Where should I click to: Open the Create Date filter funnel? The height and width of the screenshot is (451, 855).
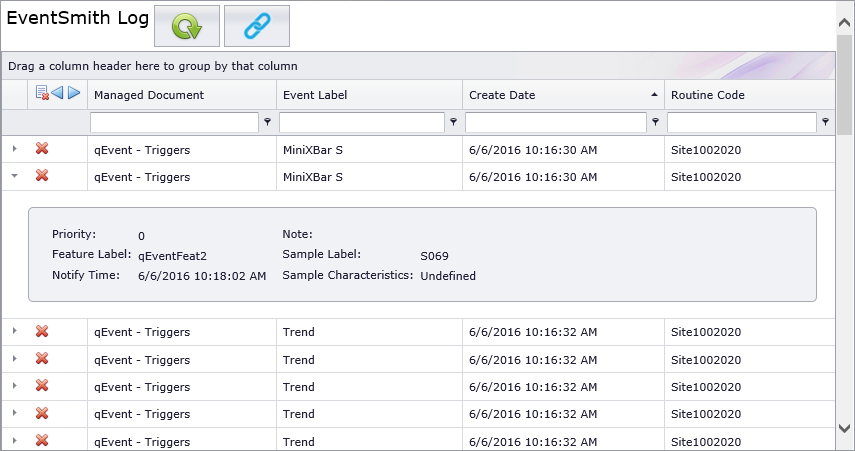coord(656,122)
